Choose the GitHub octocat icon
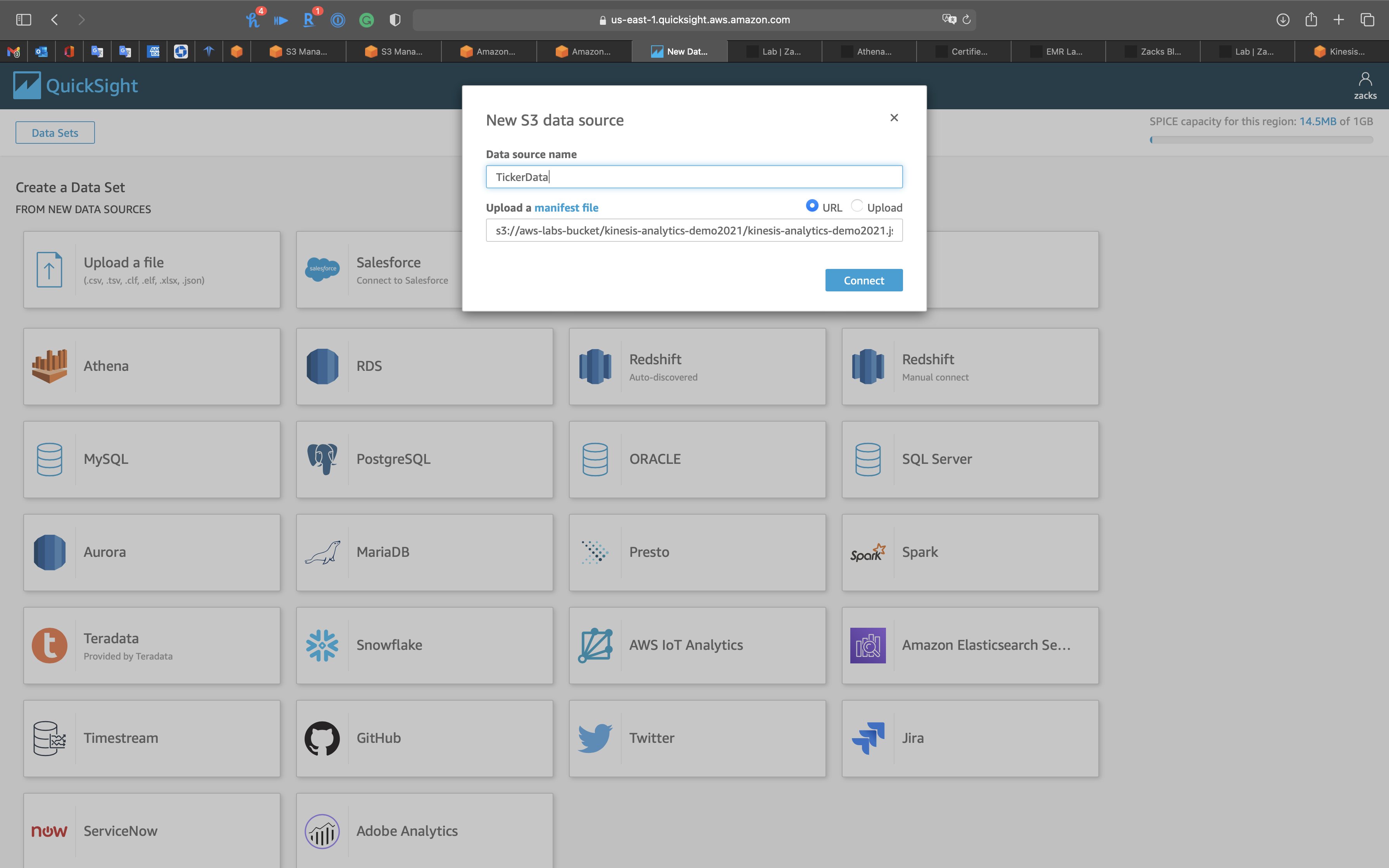This screenshot has width=1389, height=868. (x=322, y=738)
